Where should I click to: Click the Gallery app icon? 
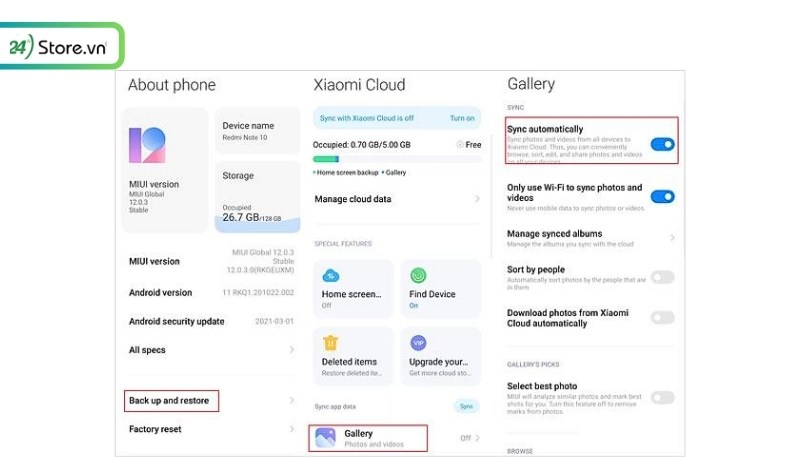326,437
